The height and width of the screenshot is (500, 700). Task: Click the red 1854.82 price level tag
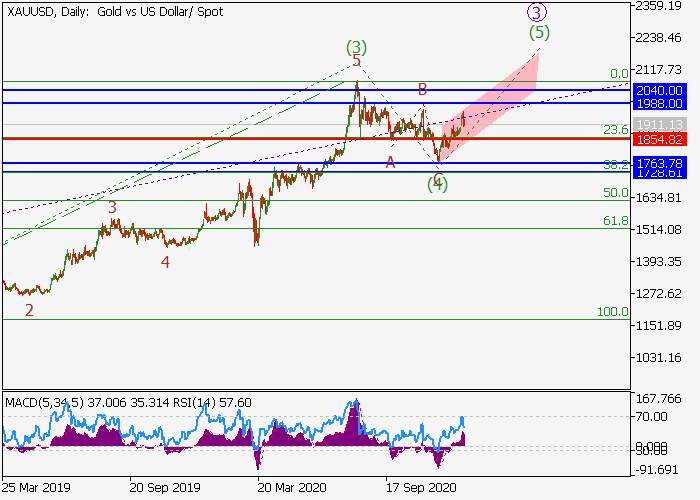tap(659, 139)
